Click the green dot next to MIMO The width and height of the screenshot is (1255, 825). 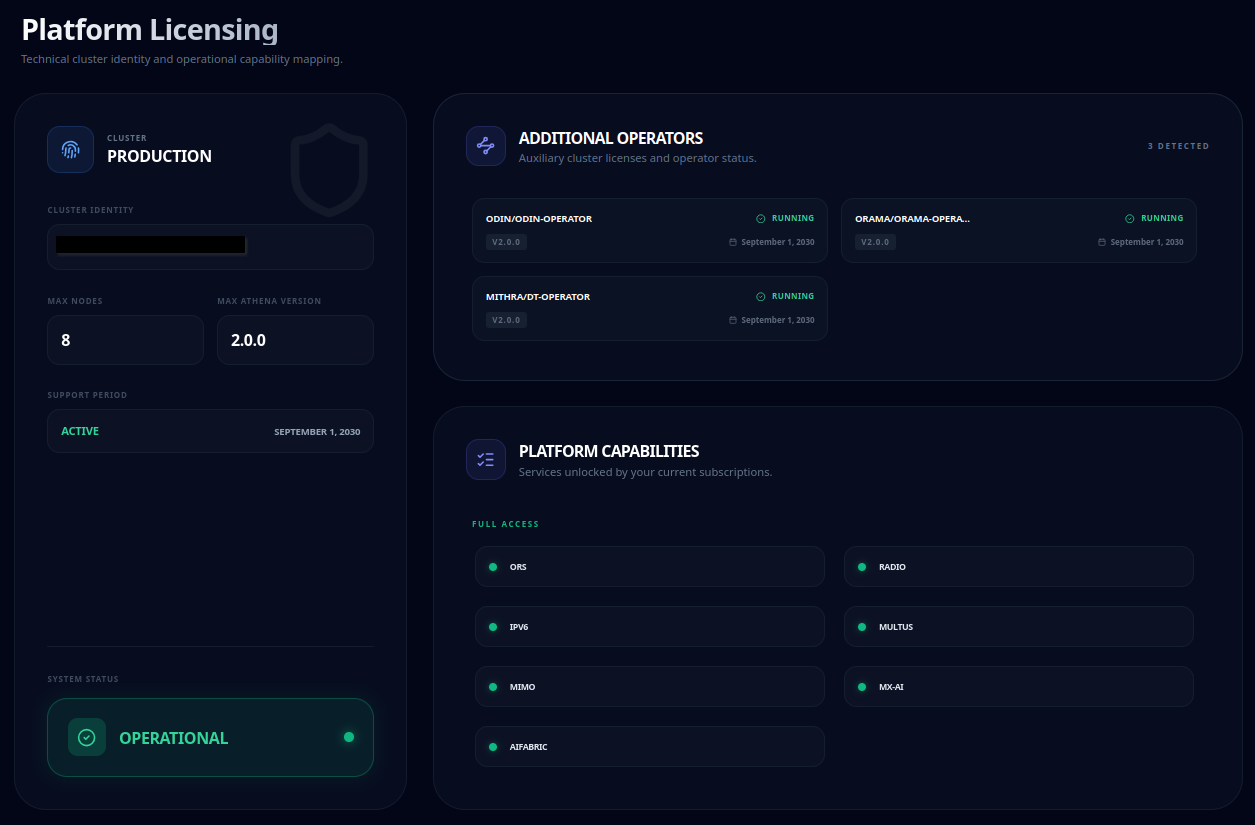tap(493, 687)
